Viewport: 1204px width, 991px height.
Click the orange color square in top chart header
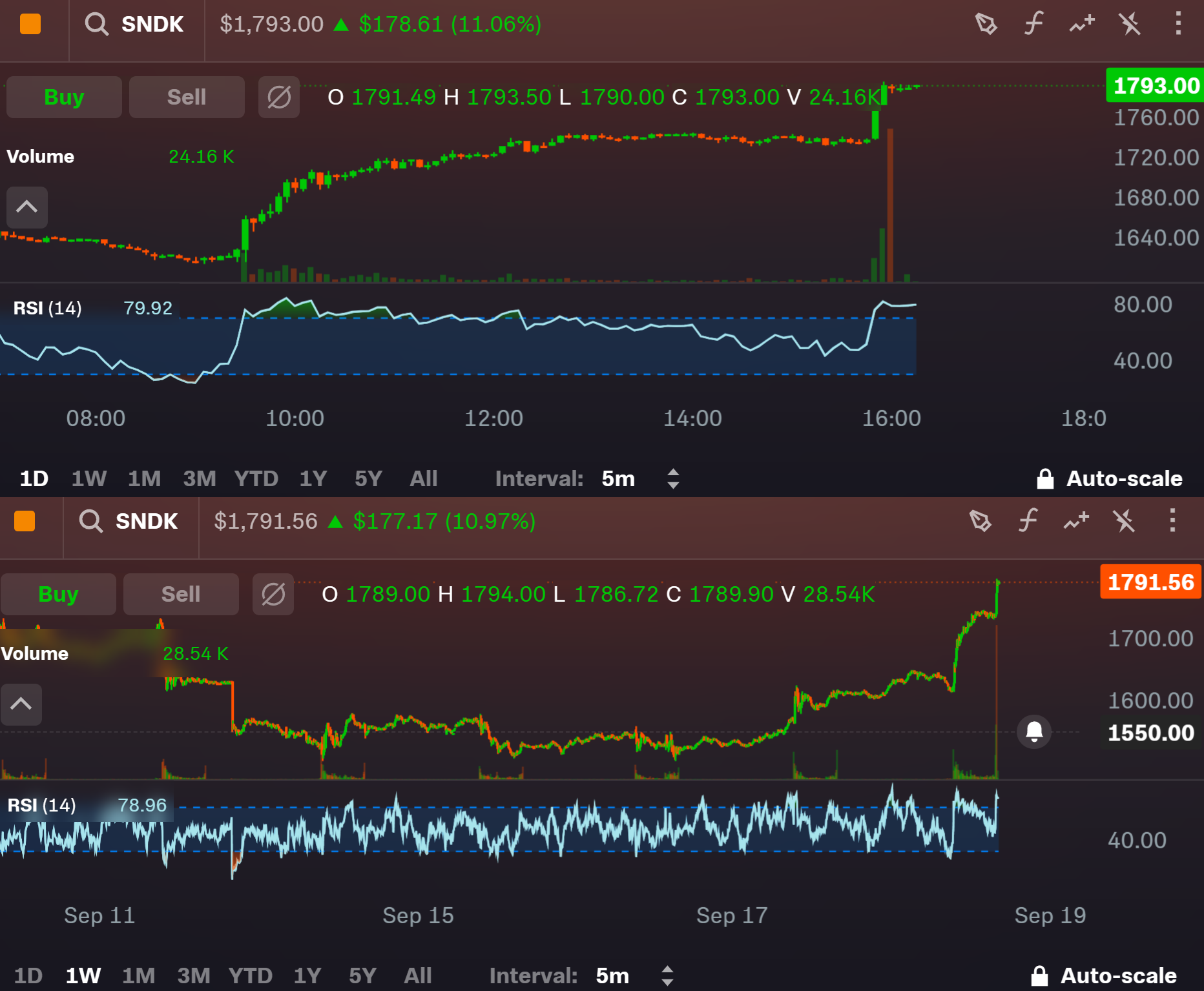pyautogui.click(x=30, y=25)
